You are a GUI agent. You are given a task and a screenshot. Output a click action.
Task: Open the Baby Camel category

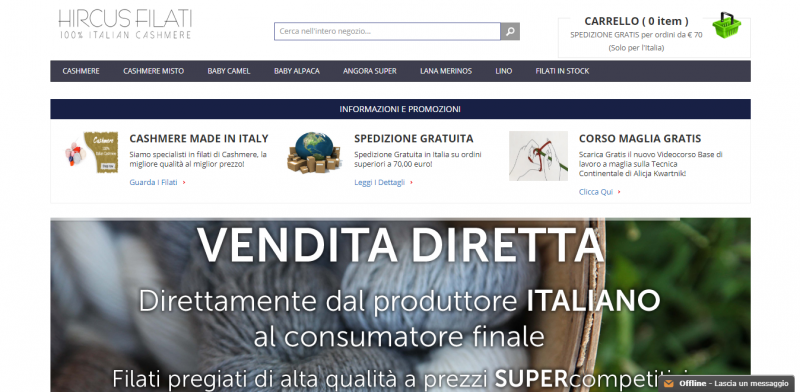(x=229, y=71)
